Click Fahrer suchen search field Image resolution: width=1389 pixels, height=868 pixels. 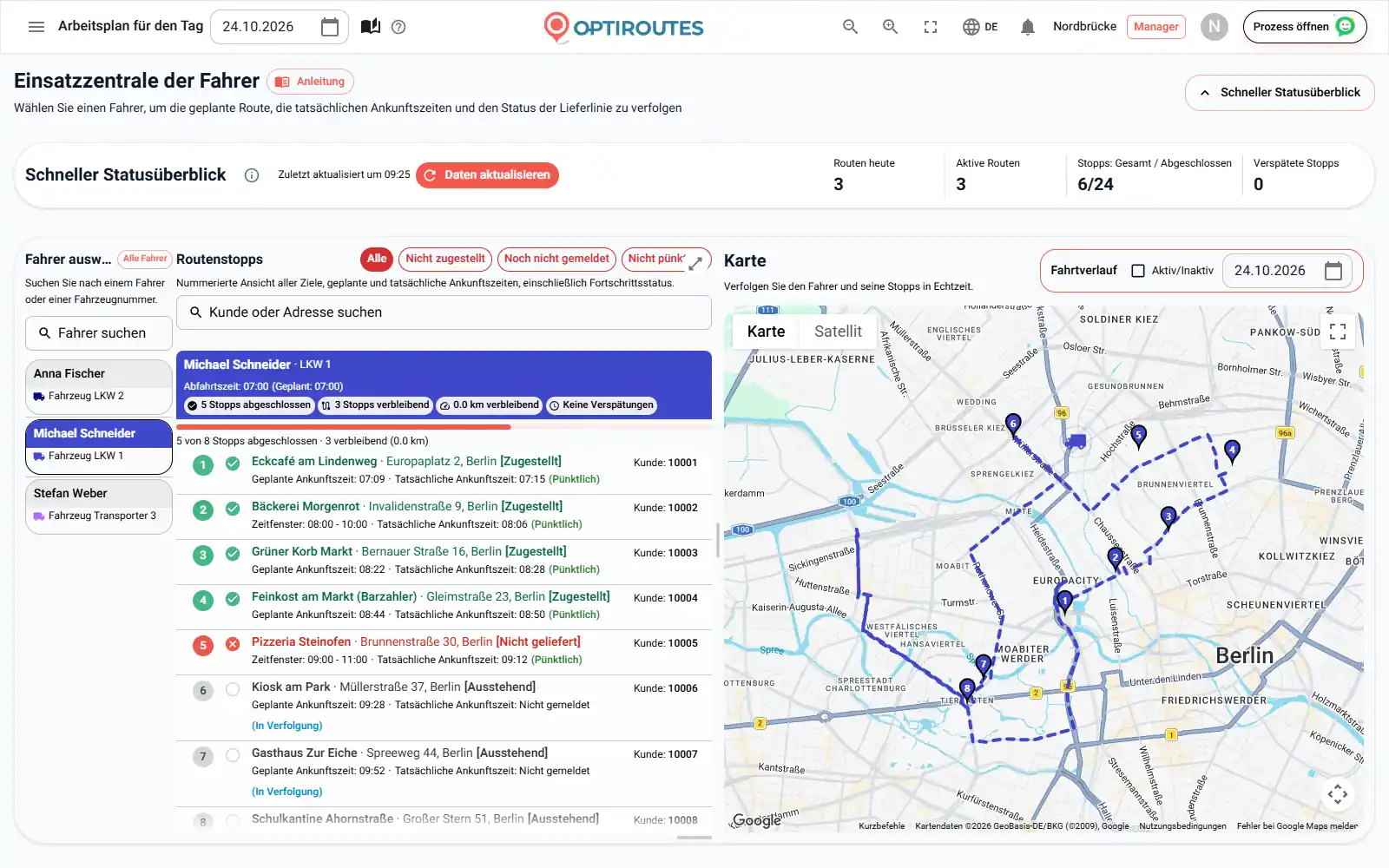pos(99,333)
